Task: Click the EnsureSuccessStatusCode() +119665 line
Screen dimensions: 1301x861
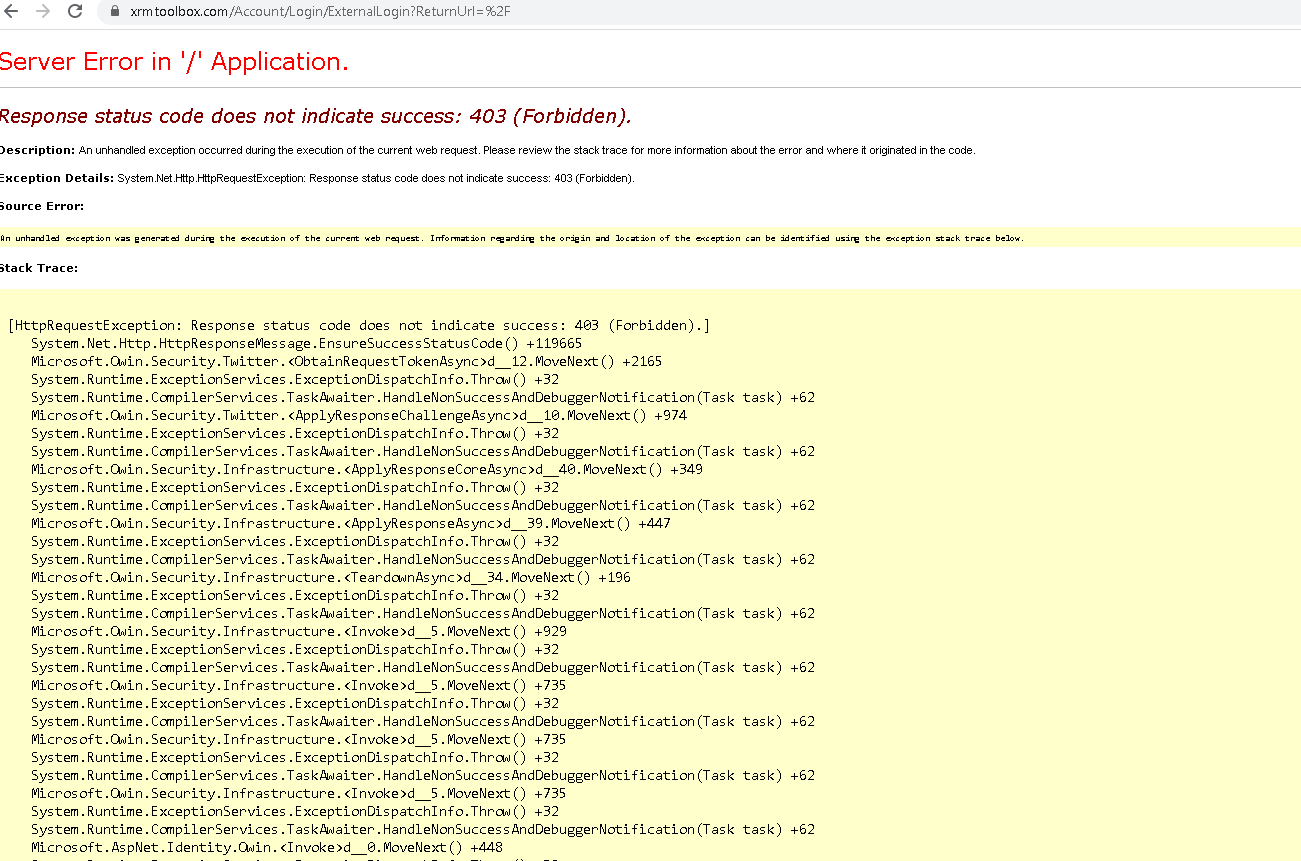Action: pyautogui.click(x=306, y=343)
